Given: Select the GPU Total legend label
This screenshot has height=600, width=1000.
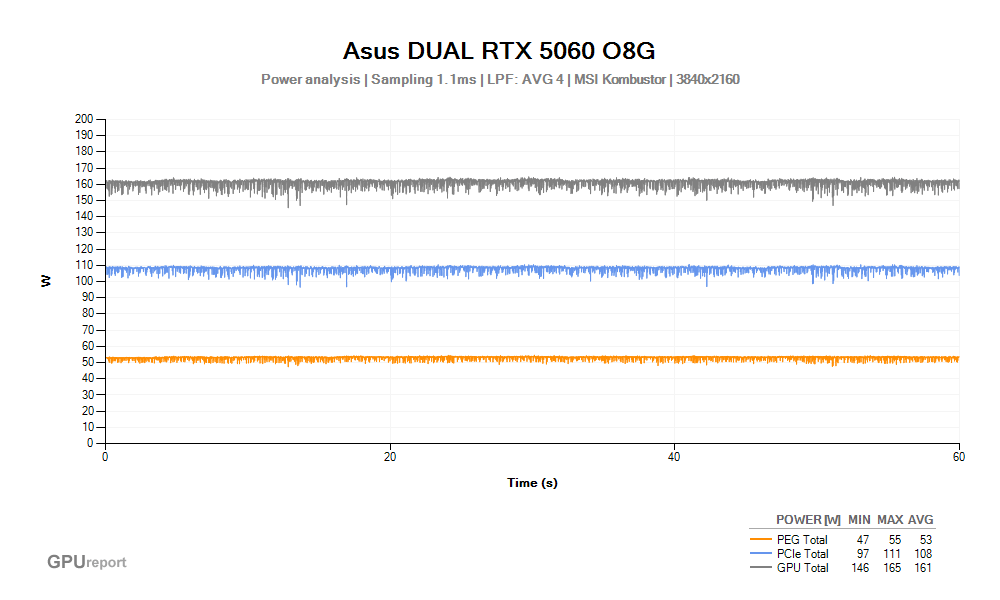Looking at the screenshot, I should pyautogui.click(x=803, y=568).
